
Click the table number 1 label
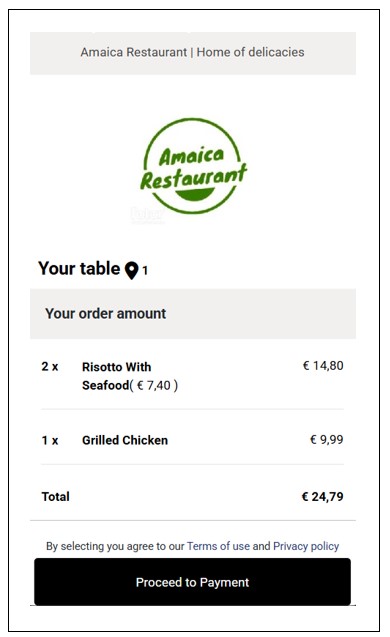point(145,270)
